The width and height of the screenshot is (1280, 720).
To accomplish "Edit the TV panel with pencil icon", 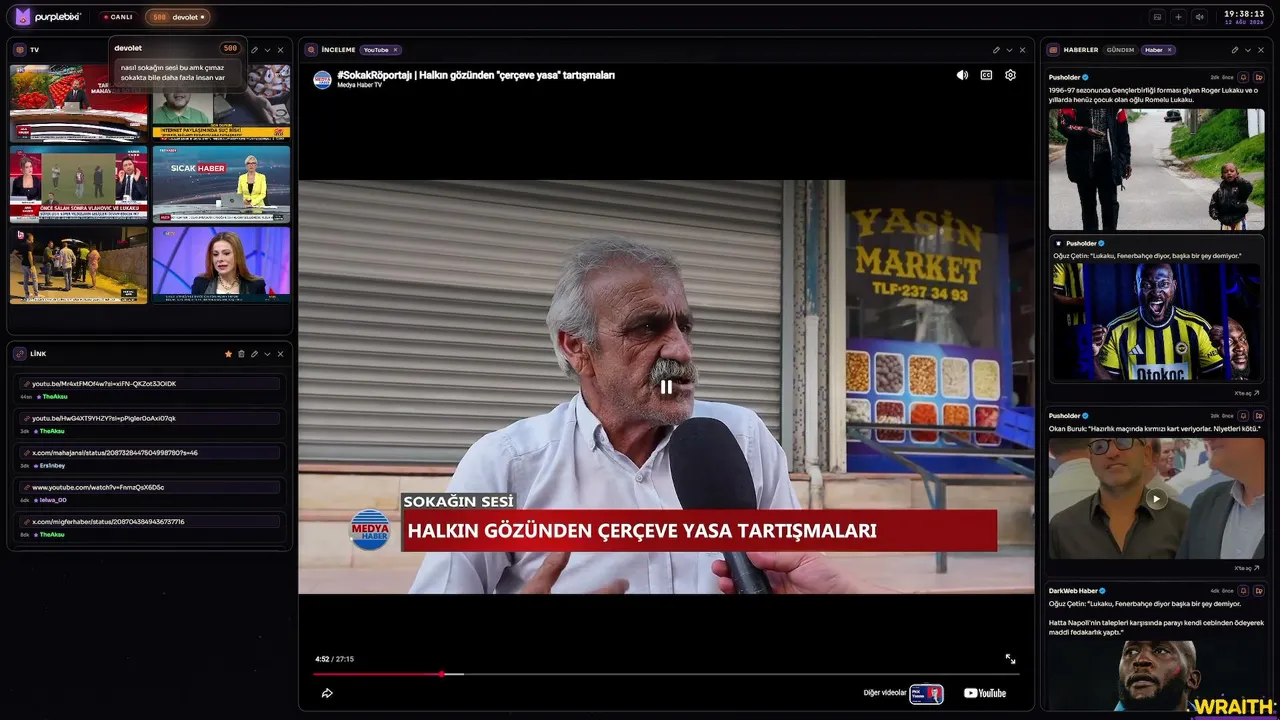I will click(254, 50).
